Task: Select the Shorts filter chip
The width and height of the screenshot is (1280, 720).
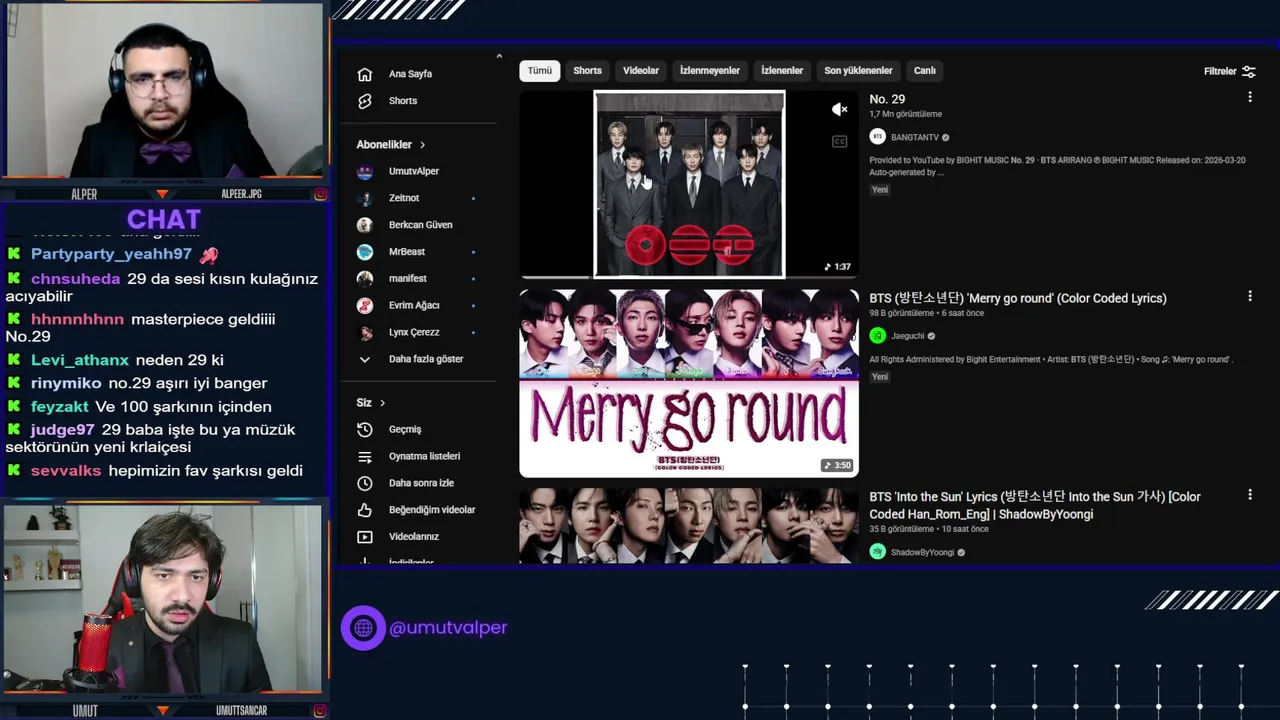Action: click(x=587, y=71)
